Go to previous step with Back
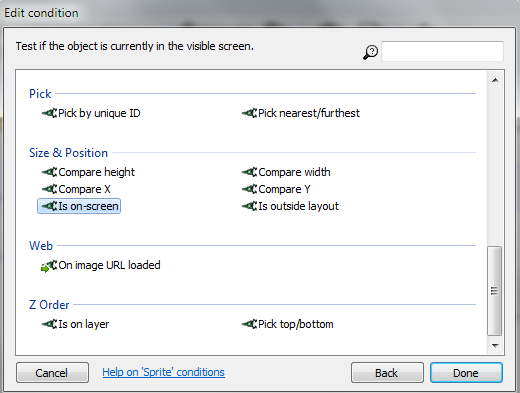The image size is (520, 393). 387,373
